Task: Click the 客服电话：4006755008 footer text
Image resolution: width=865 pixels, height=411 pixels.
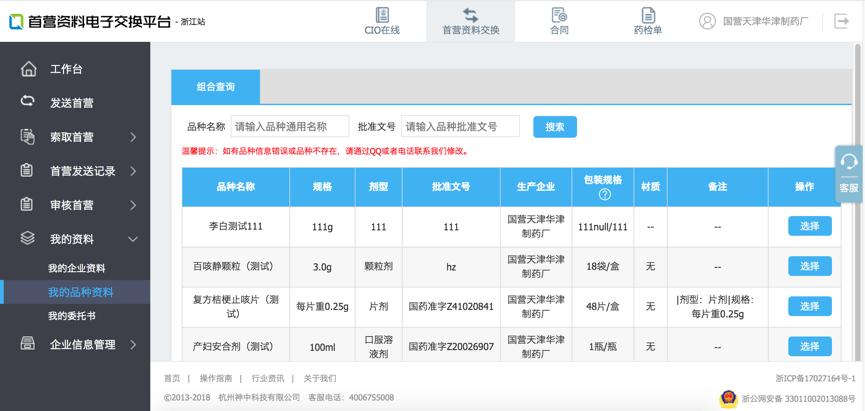Action: (x=351, y=398)
